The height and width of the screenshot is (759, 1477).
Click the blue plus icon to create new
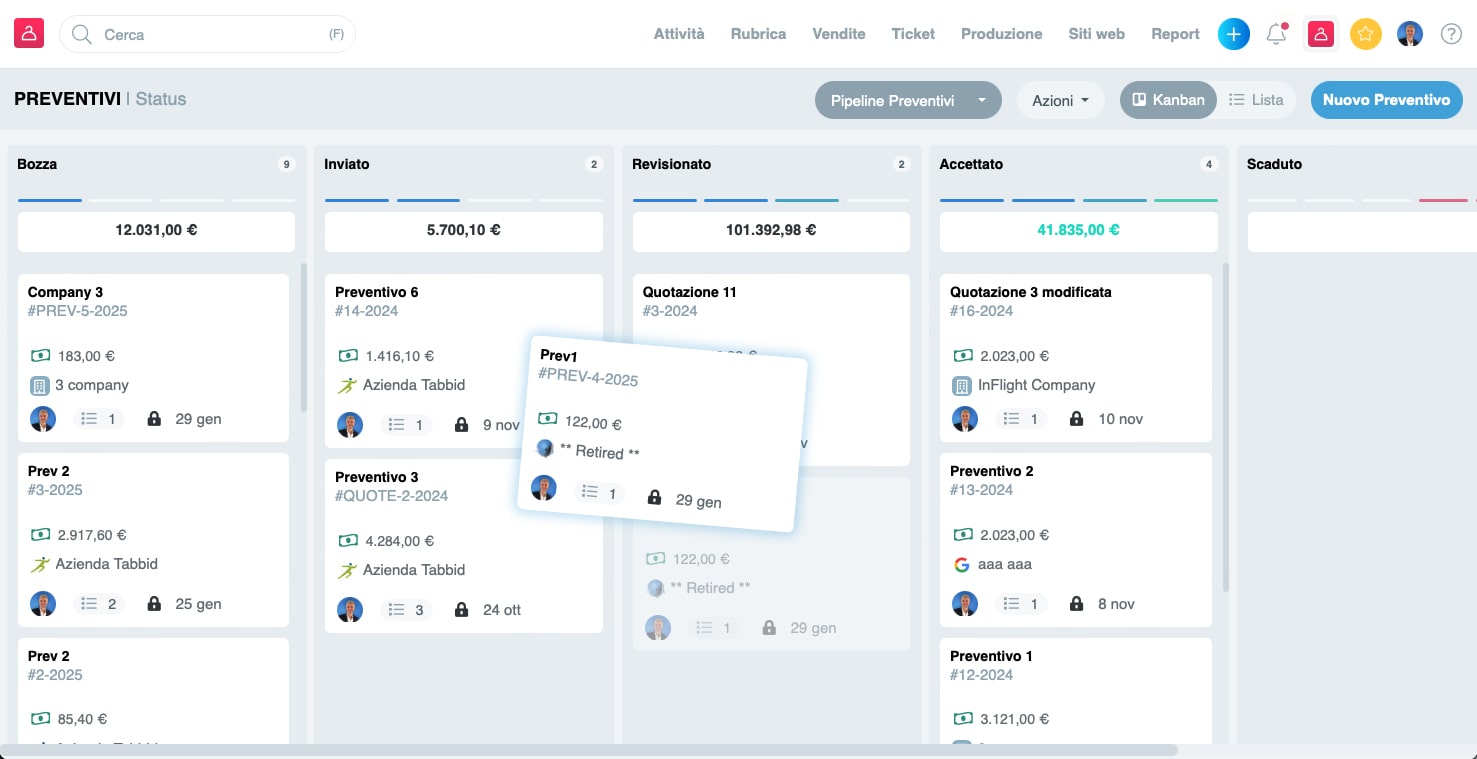click(1233, 33)
